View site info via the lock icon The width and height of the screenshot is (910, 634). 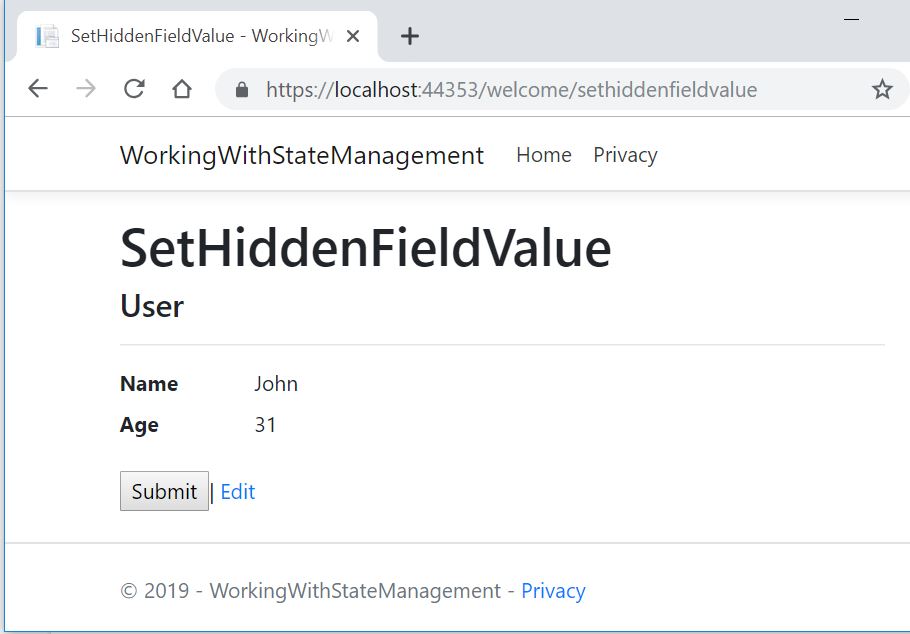[241, 90]
